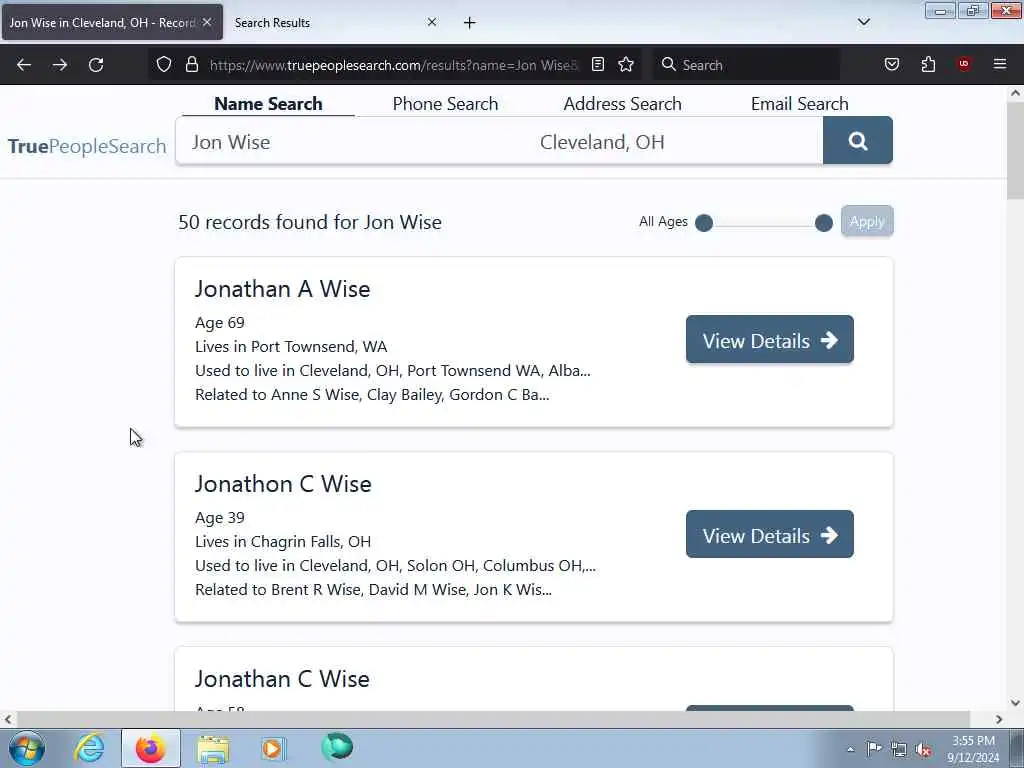
Task: Click the Lives in Port Townsend, WA line
Action: tap(291, 346)
